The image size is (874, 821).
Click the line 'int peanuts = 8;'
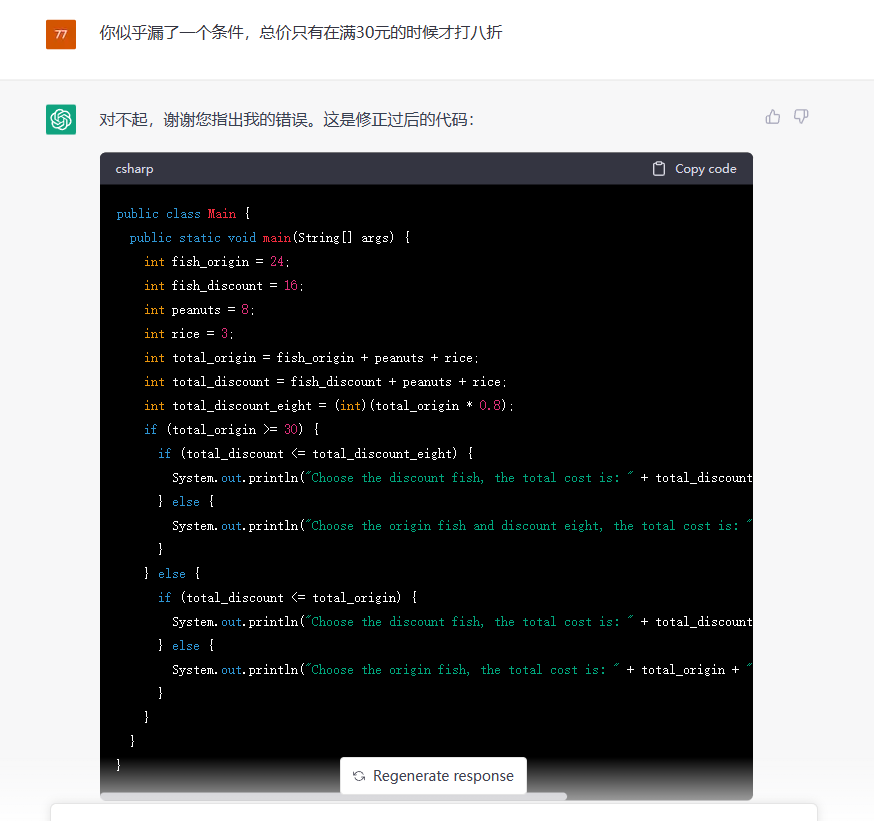[x=199, y=310]
